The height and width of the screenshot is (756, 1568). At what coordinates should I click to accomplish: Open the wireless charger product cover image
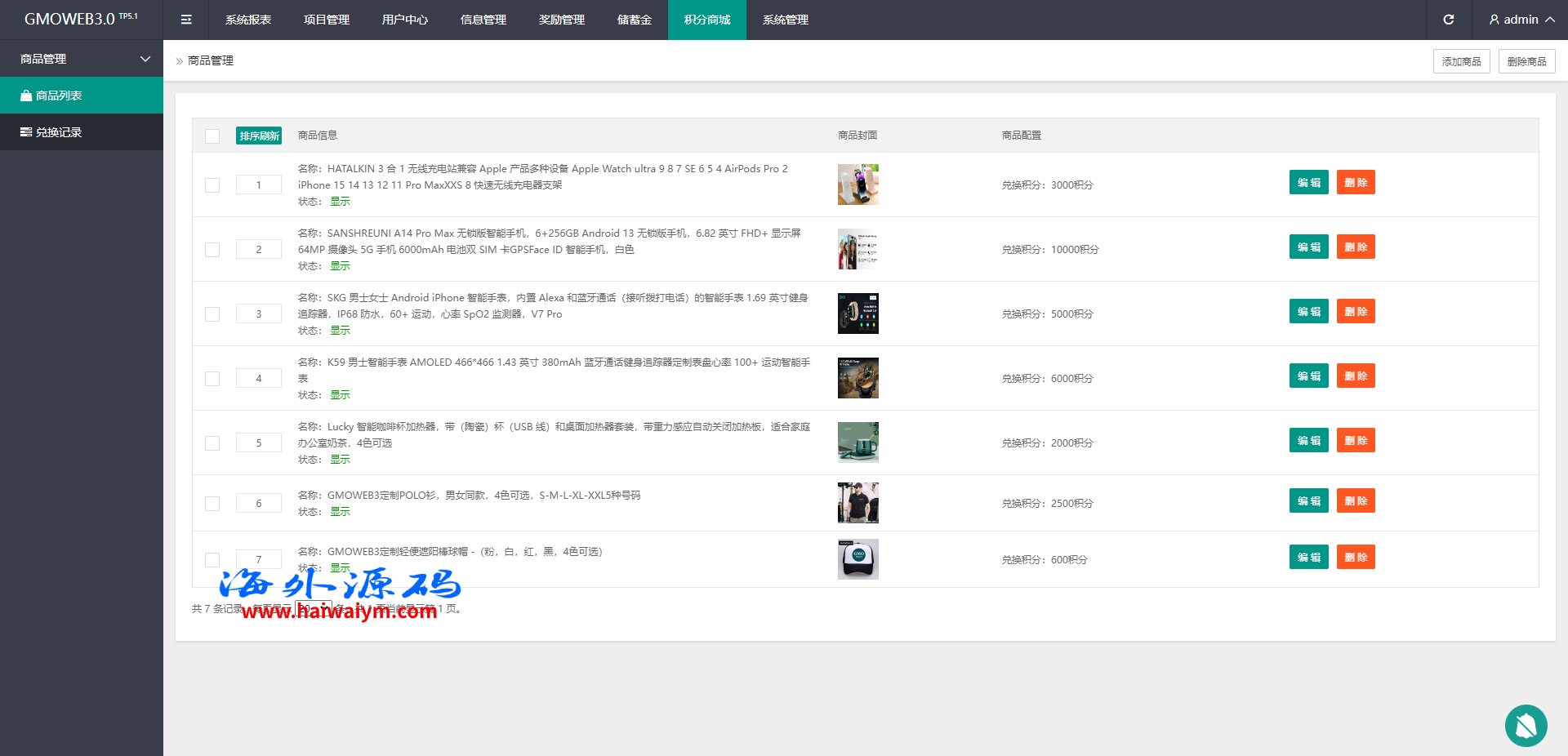pos(857,185)
